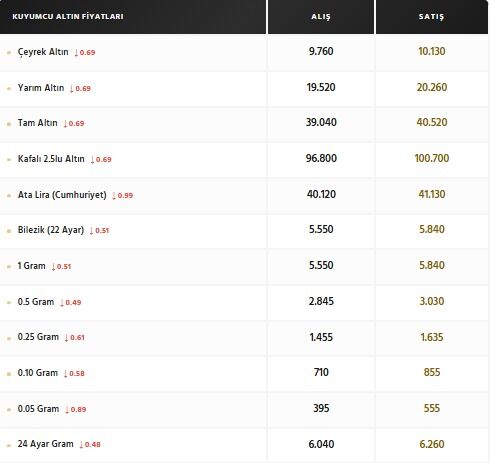The image size is (490, 463).
Task: Click the bullet icon before 0.25 Gram
Action: pyautogui.click(x=9, y=338)
